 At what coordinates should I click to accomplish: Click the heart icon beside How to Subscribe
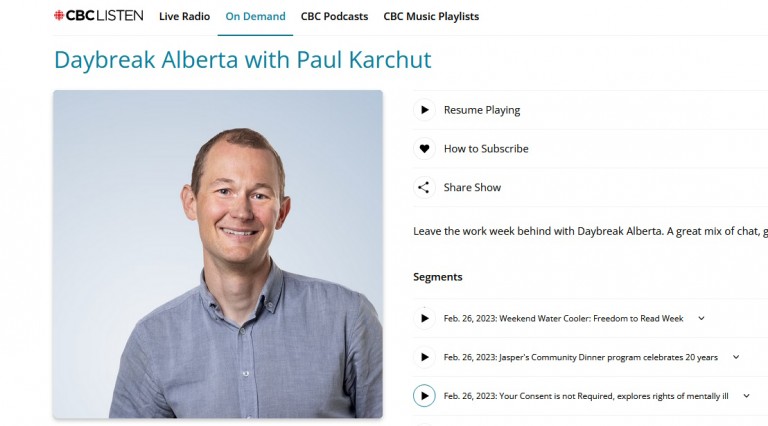tap(424, 148)
